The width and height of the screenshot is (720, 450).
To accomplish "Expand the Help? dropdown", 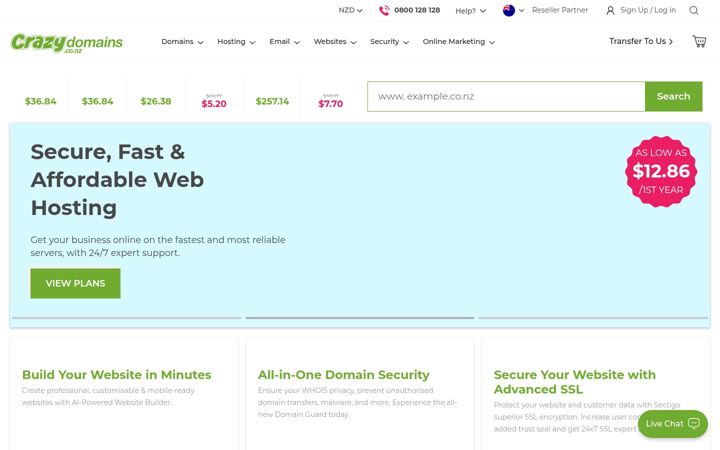I will point(470,11).
